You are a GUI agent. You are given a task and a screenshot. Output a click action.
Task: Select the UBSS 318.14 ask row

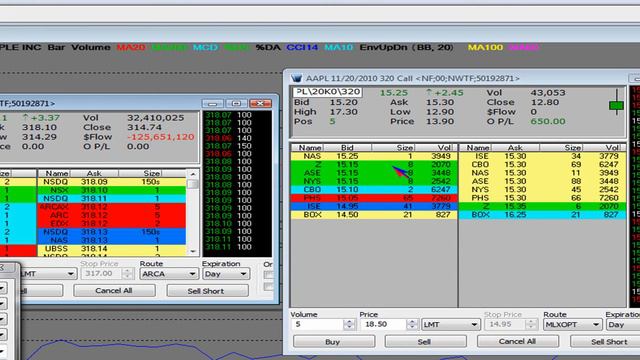click(x=112, y=249)
